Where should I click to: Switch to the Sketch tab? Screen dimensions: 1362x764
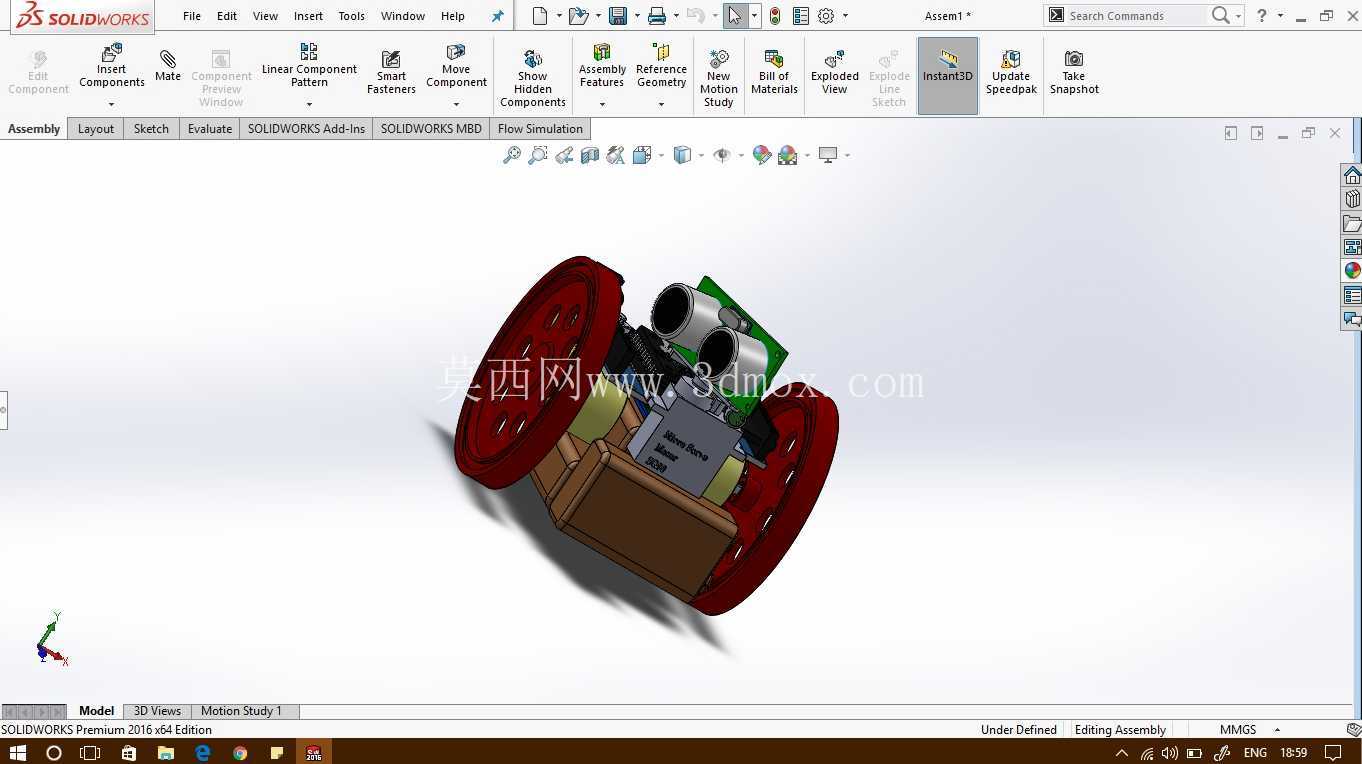(151, 129)
